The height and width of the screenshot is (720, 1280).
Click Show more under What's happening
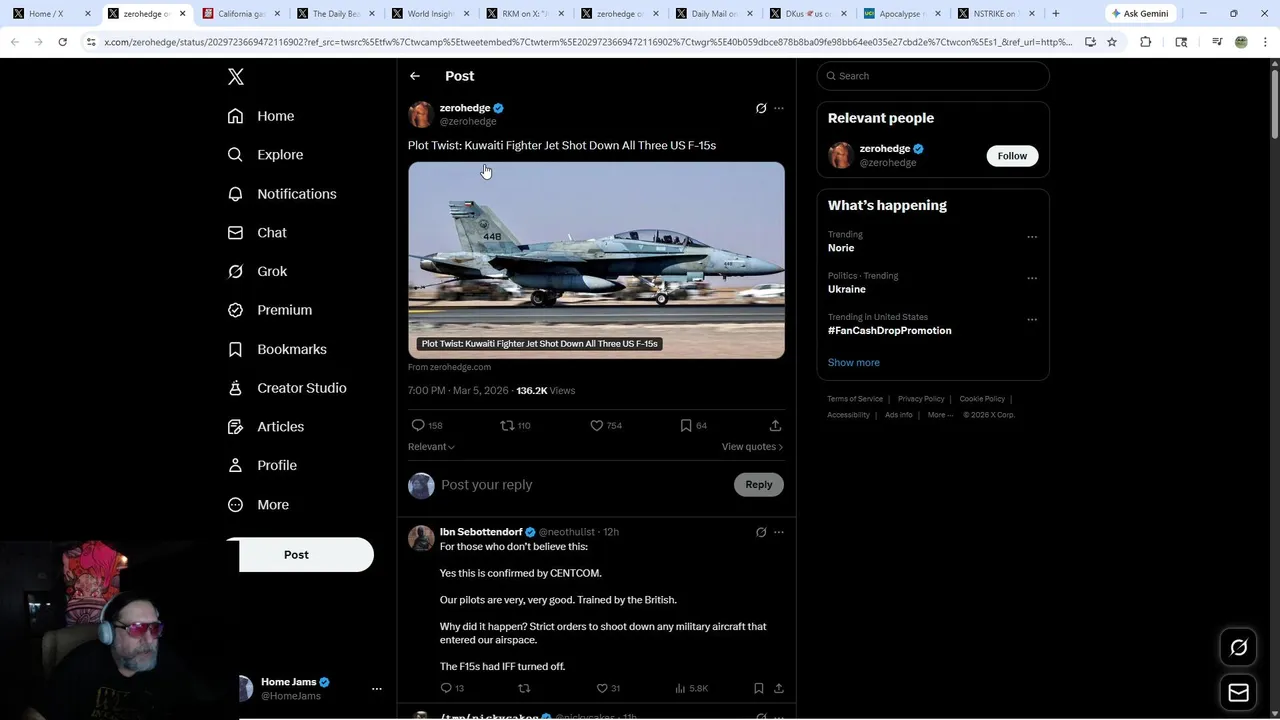point(854,363)
